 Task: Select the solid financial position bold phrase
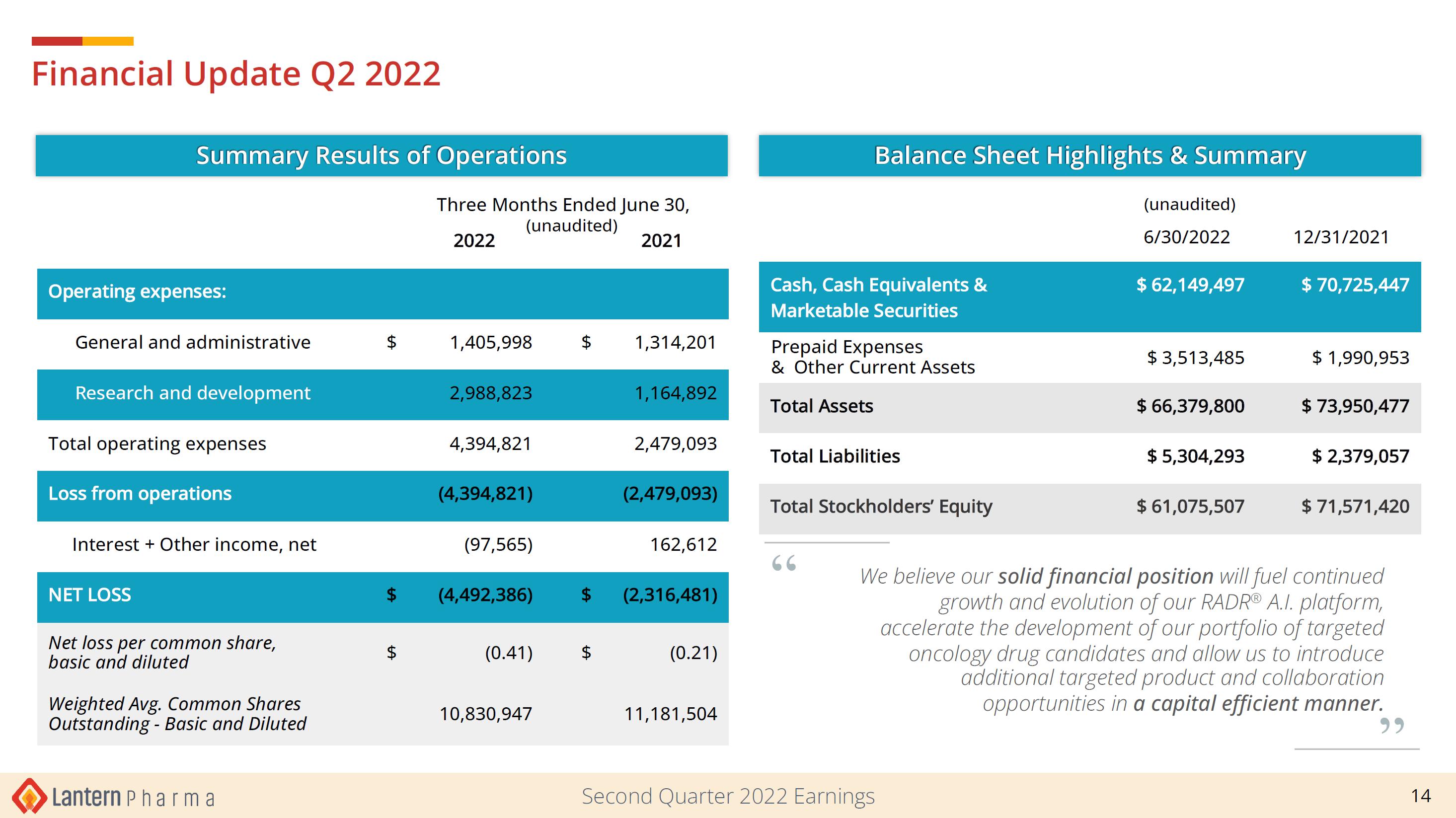[x=1106, y=577]
